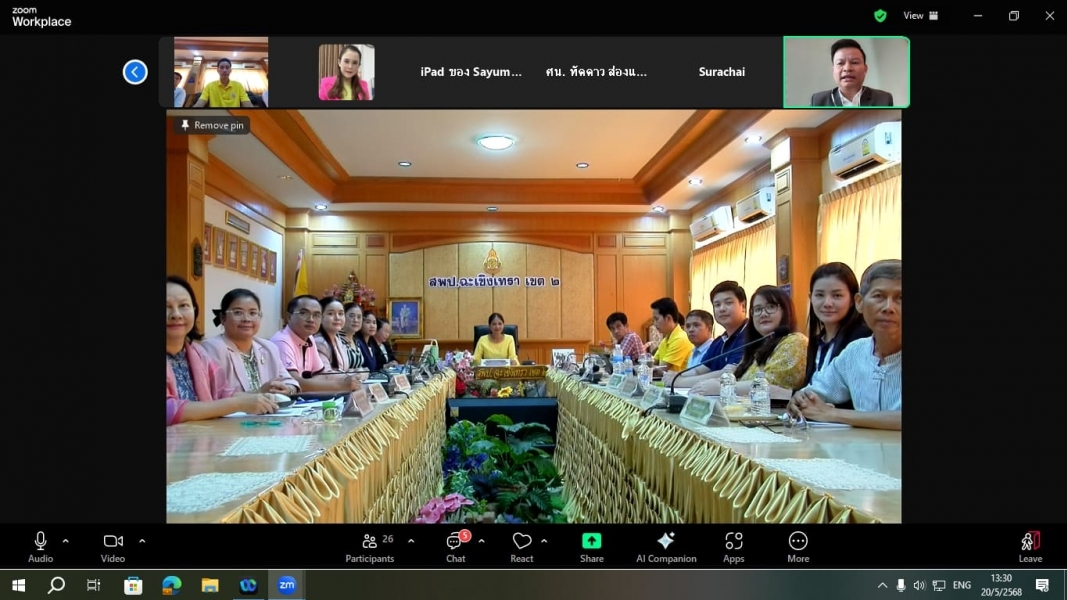Screen dimensions: 1067x600
Task: Click microphone tray icon
Action: 900,585
